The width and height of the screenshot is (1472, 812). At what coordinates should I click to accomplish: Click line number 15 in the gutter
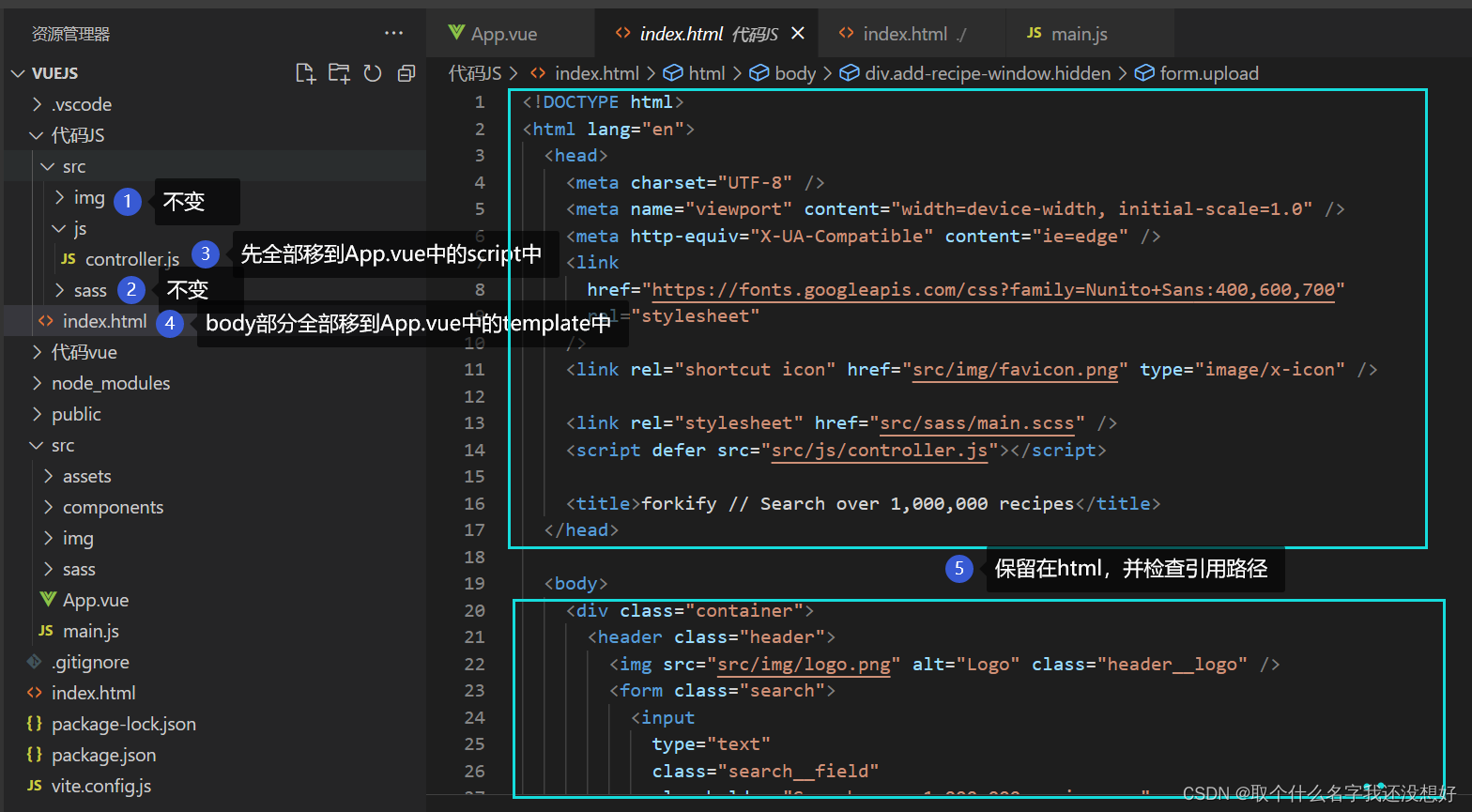coord(474,477)
